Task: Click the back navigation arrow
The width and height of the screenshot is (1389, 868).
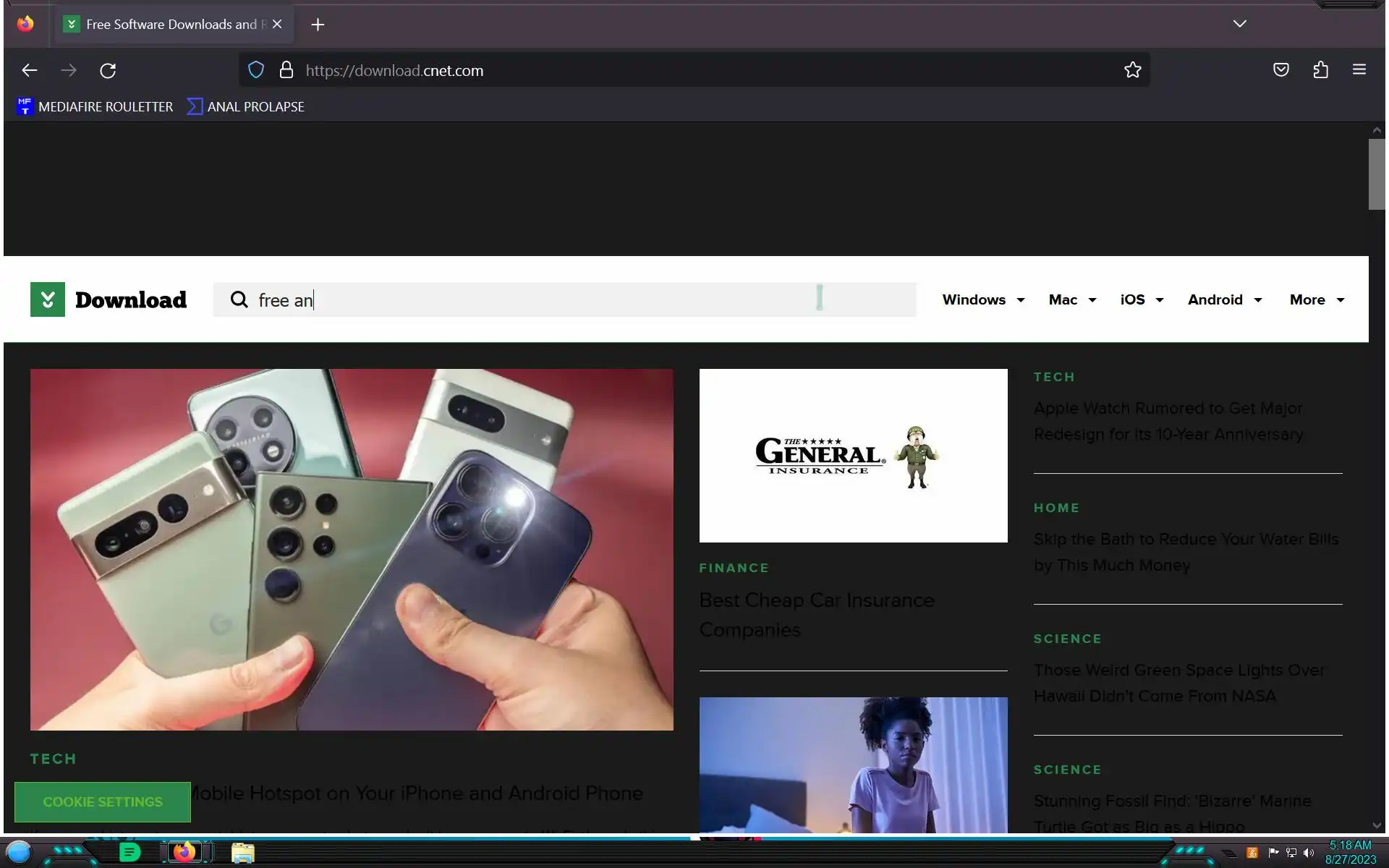Action: 30,70
